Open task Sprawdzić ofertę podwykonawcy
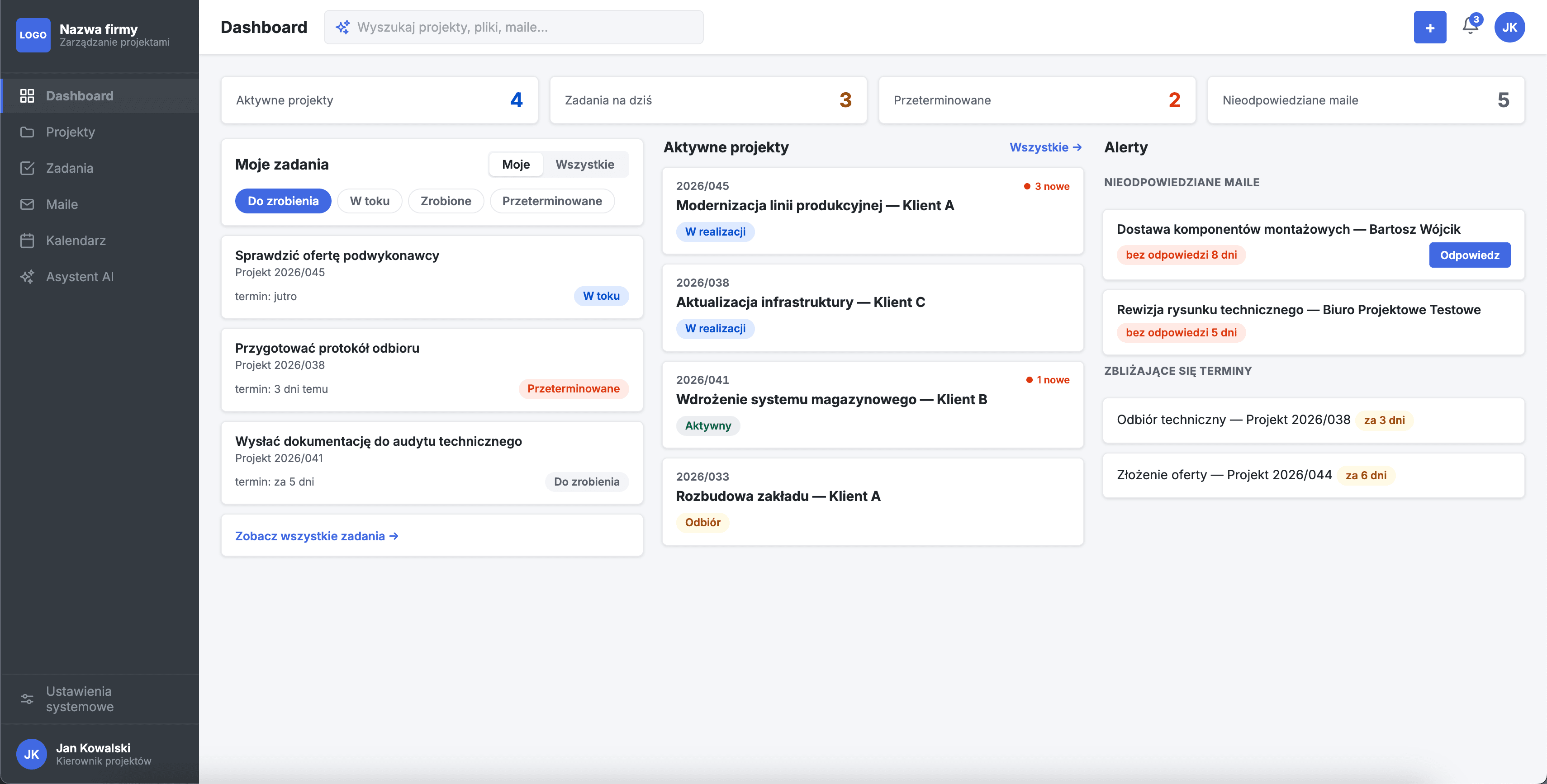1547x784 pixels. point(432,277)
